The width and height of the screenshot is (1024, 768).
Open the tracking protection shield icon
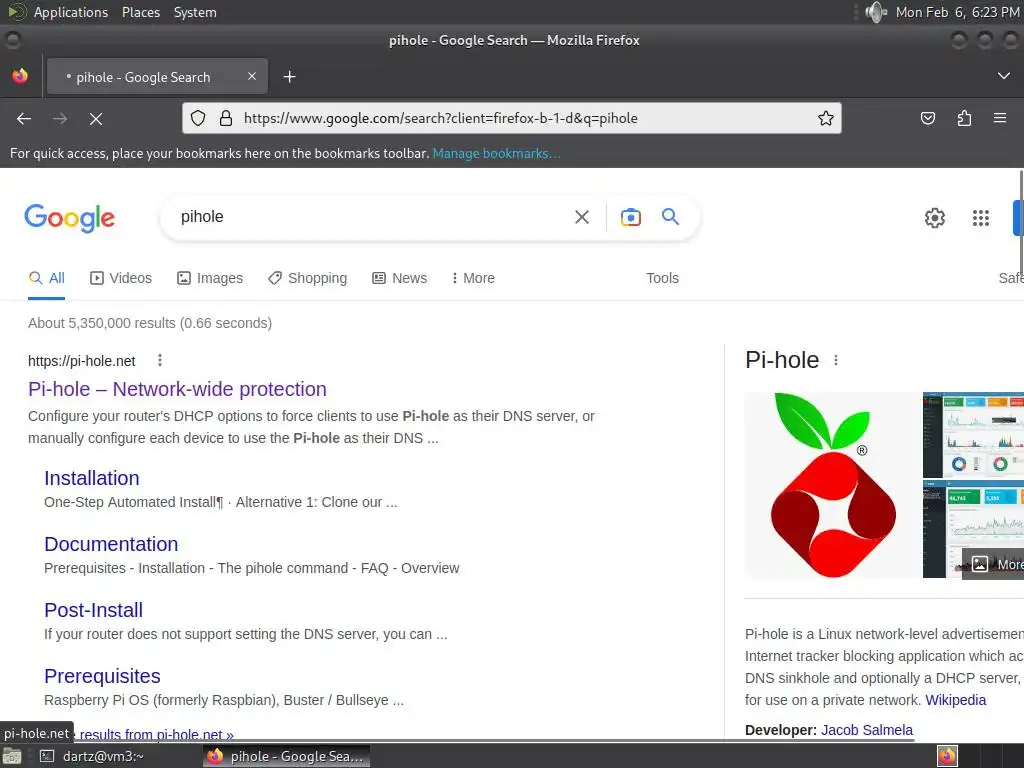click(198, 118)
